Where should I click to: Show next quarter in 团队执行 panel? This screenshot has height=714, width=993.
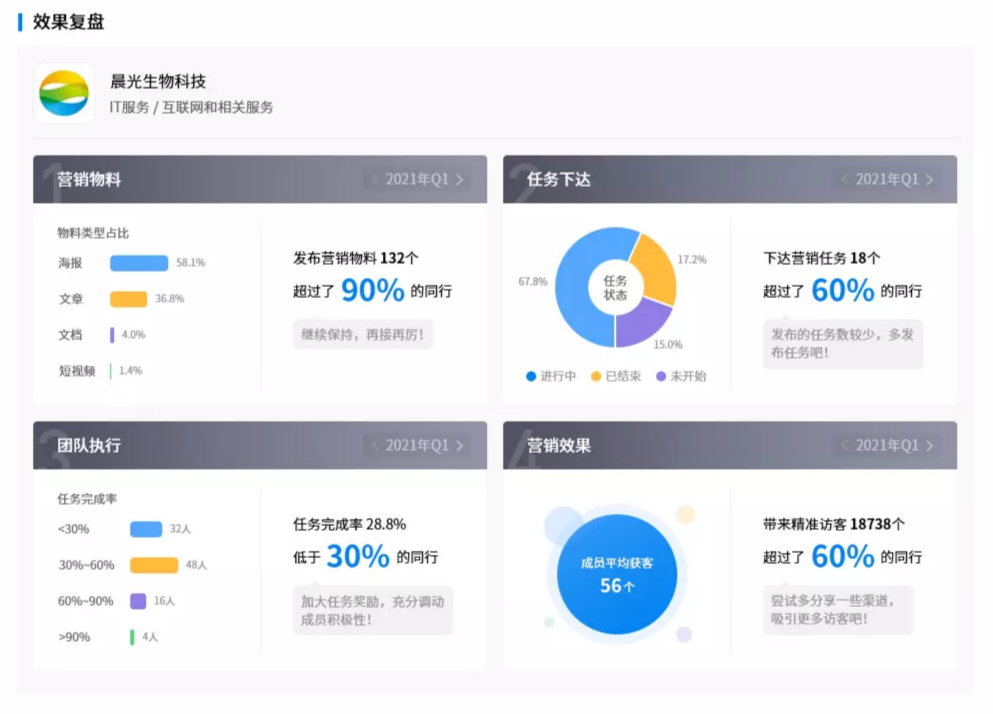459,446
